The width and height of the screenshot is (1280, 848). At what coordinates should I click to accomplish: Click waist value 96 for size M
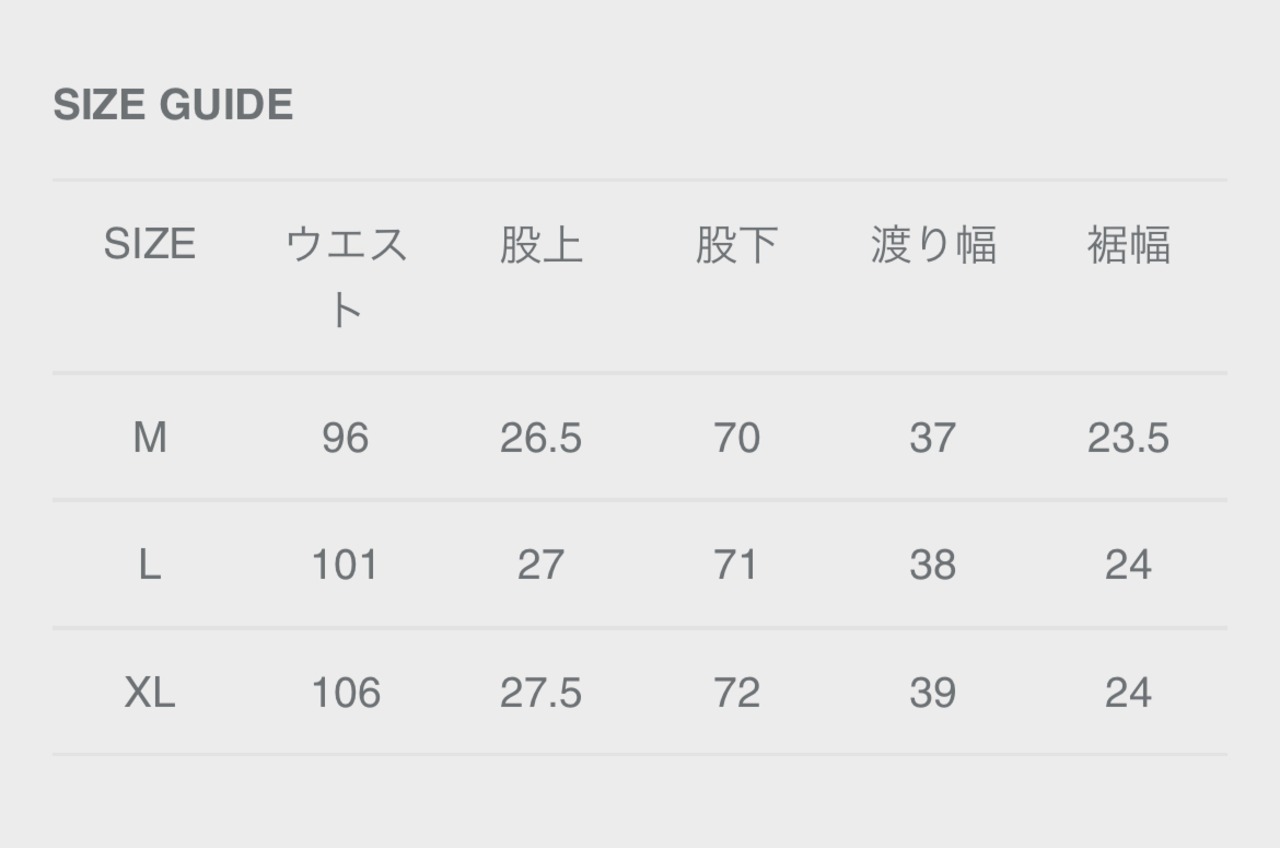pos(346,438)
